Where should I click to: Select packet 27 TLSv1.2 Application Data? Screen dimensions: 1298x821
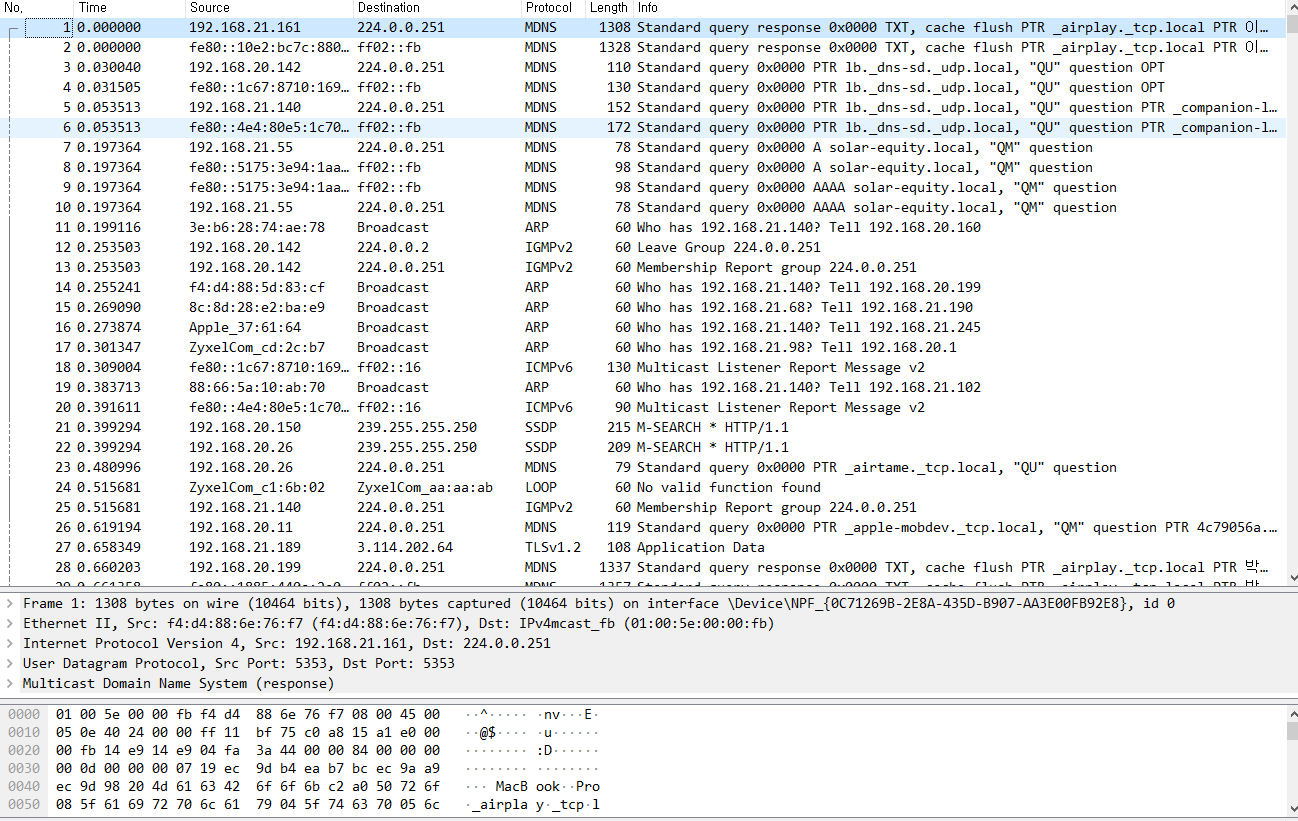643,547
